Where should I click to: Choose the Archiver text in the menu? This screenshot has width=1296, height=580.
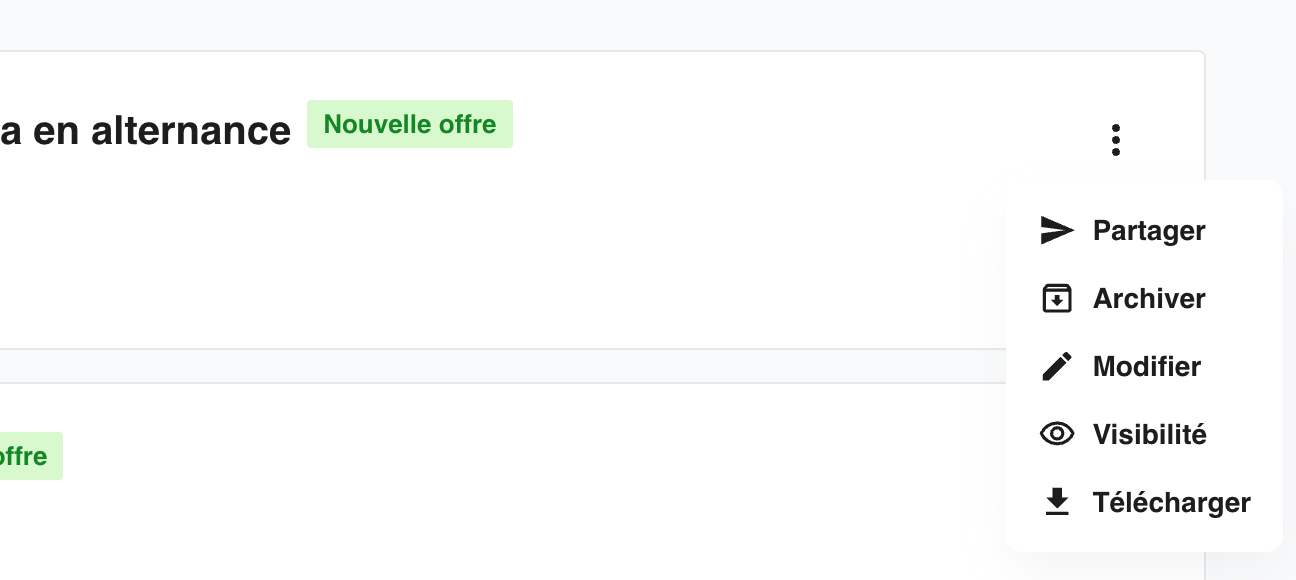(x=1149, y=299)
